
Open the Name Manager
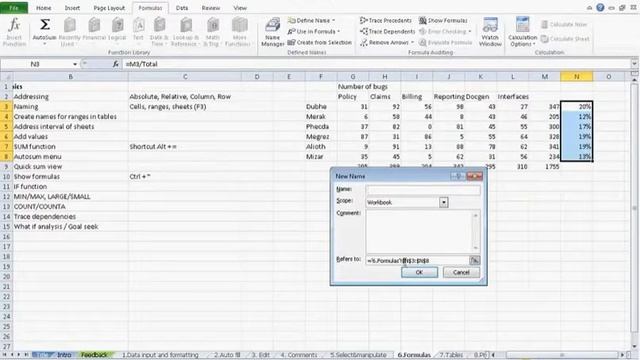point(272,32)
